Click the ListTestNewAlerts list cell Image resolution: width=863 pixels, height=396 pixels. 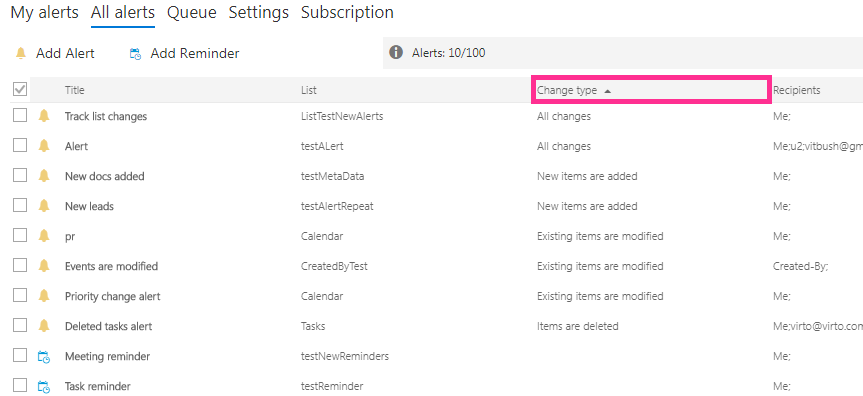coord(342,116)
